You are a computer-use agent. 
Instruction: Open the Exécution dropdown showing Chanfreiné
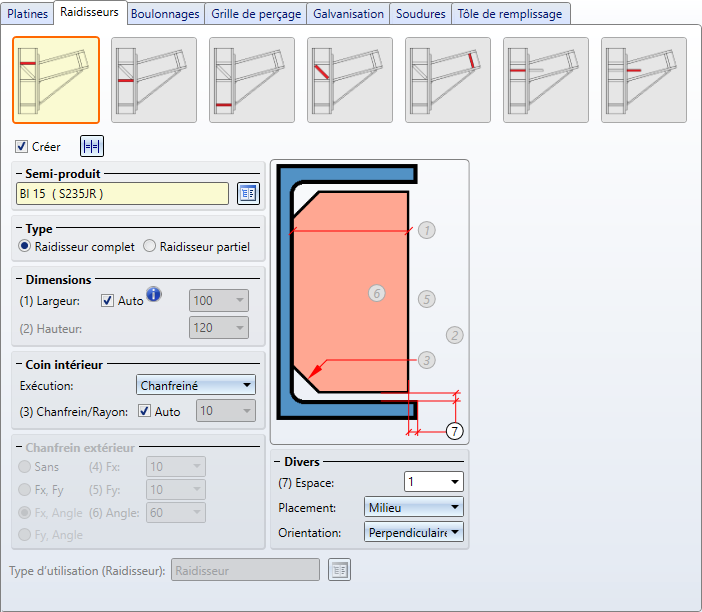[x=195, y=385]
